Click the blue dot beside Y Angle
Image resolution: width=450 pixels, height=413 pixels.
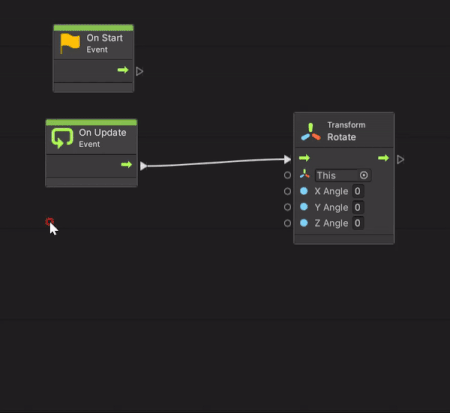point(304,207)
